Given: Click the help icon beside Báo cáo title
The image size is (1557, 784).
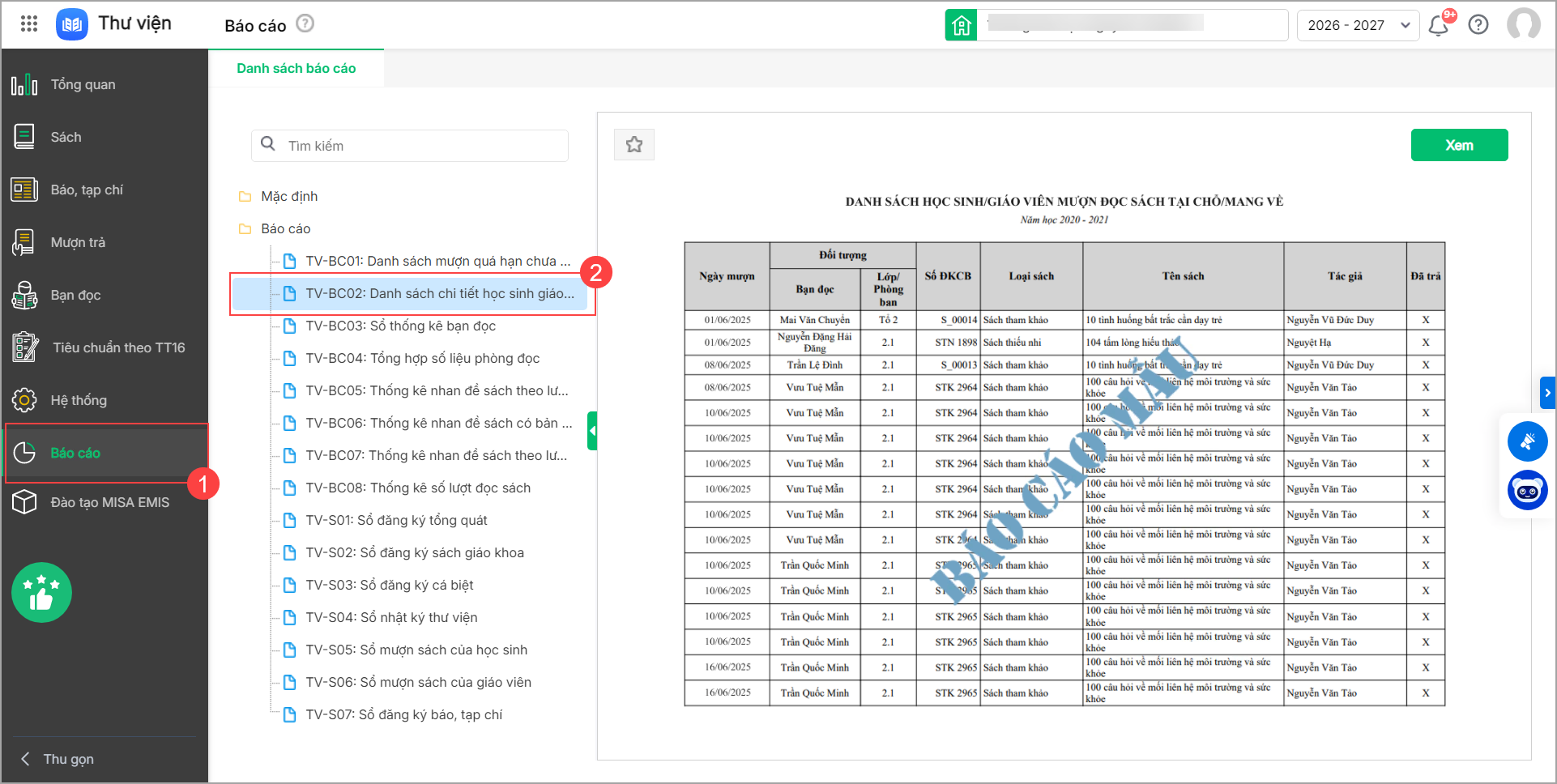Looking at the screenshot, I should (x=305, y=23).
